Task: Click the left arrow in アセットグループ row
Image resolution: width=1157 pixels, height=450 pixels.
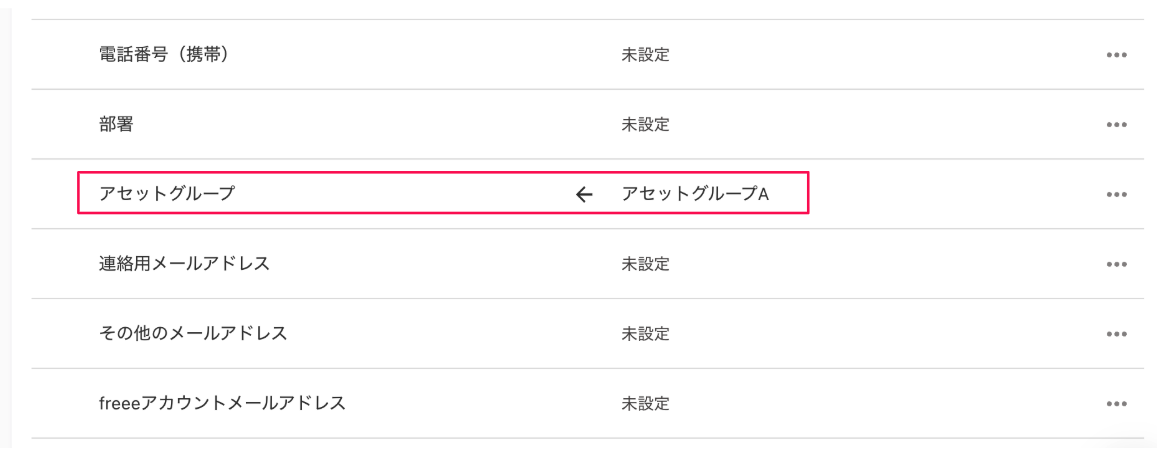Action: pyautogui.click(x=585, y=194)
